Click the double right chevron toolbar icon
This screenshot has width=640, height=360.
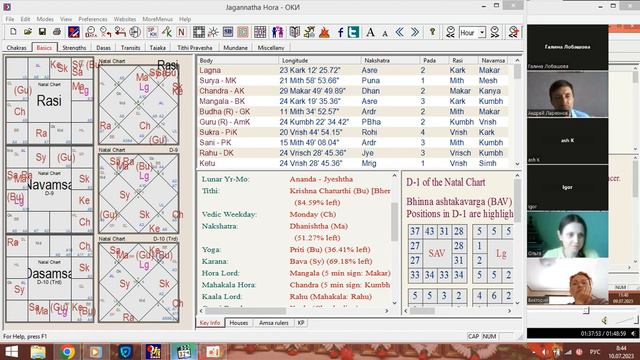click(415, 32)
